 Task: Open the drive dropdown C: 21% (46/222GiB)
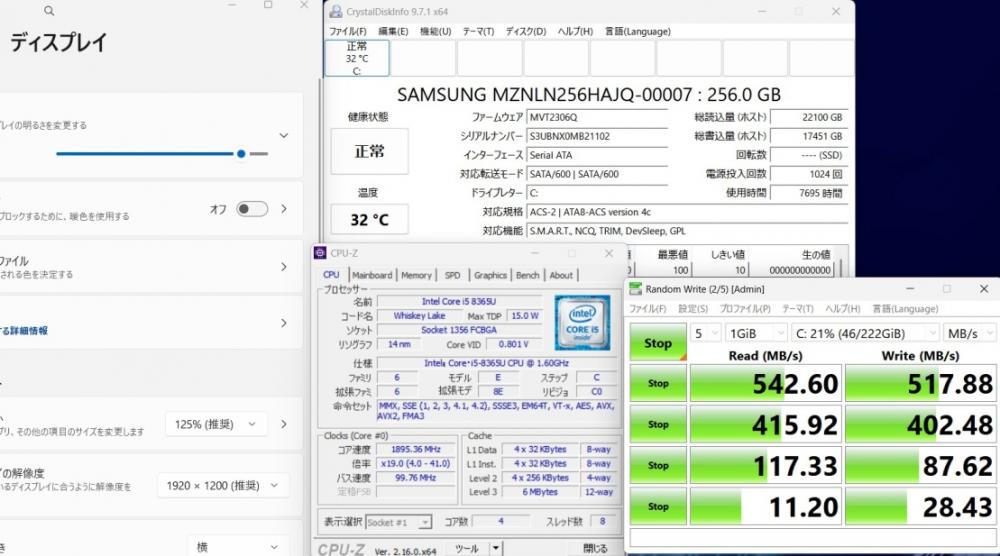tap(865, 333)
